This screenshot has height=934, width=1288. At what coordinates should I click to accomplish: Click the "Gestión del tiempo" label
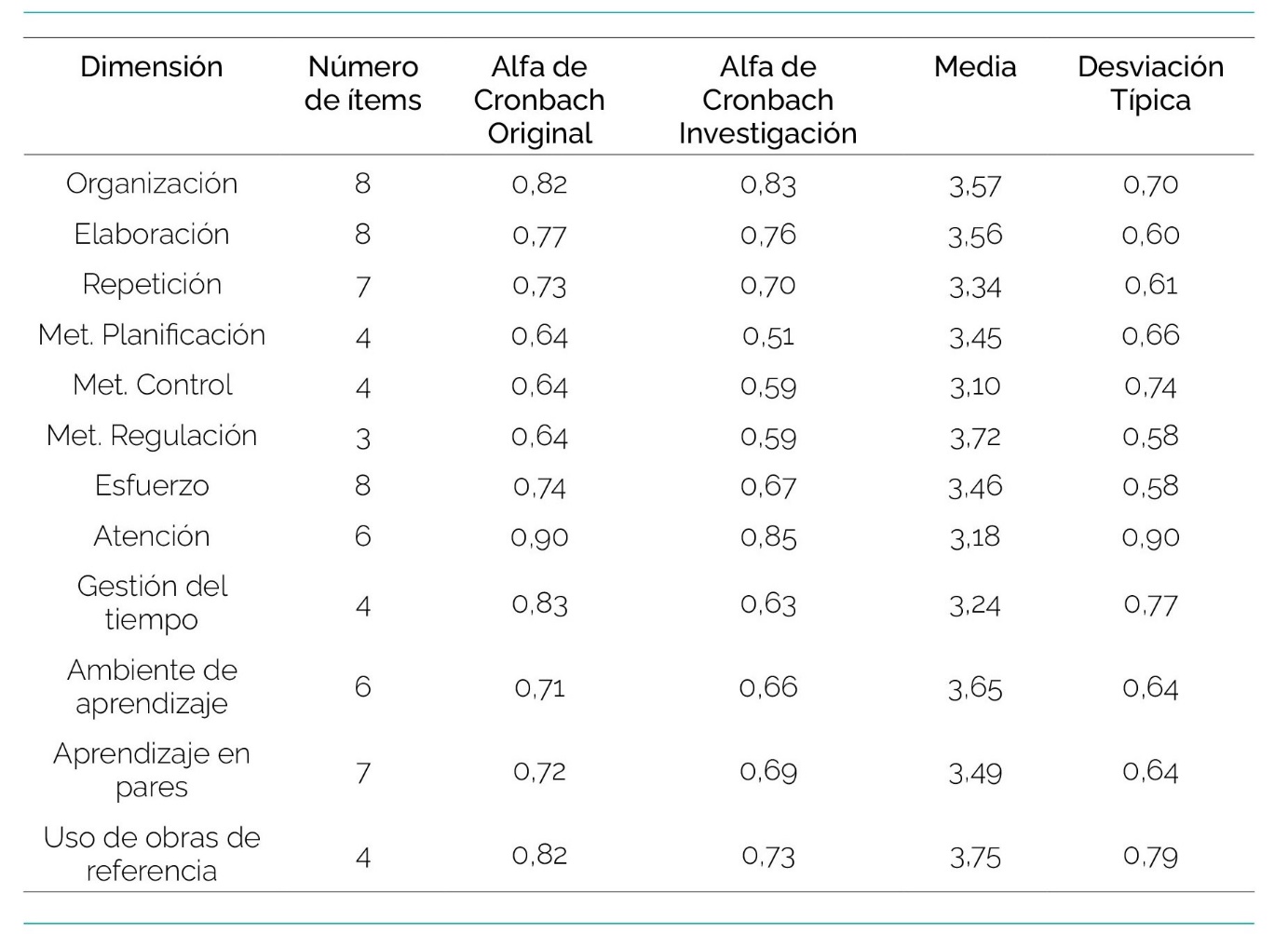[x=152, y=602]
